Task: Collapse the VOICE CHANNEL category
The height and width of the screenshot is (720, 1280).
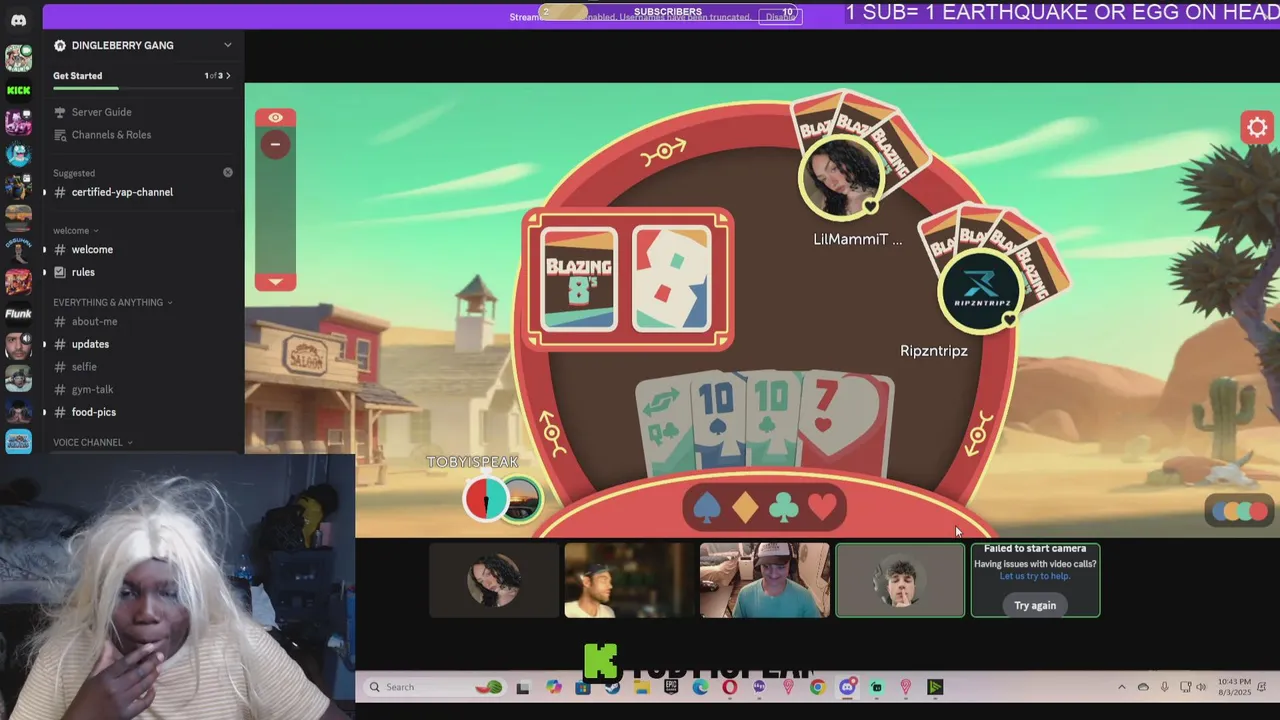Action: click(93, 442)
